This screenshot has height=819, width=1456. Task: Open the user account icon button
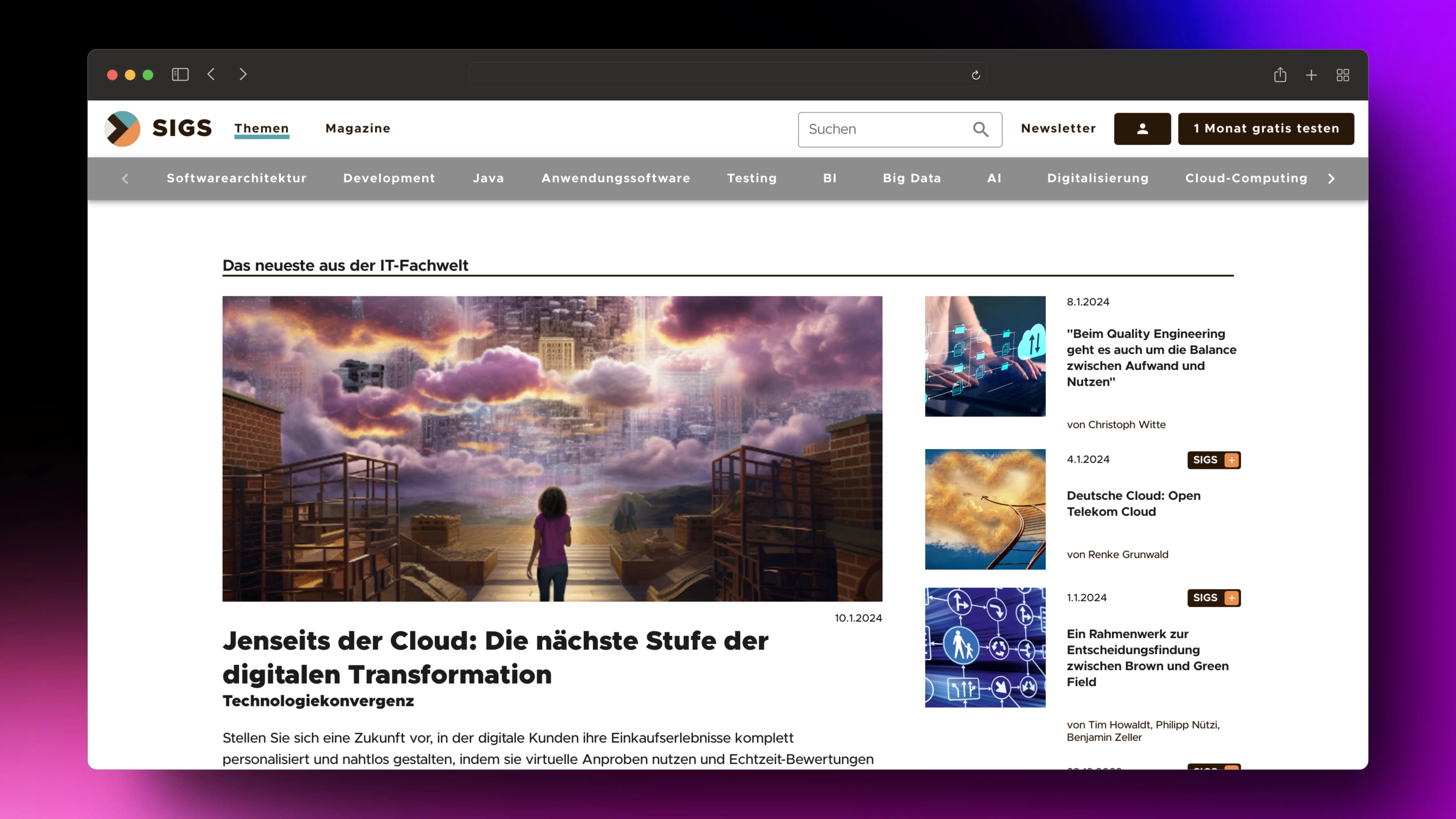tap(1142, 129)
